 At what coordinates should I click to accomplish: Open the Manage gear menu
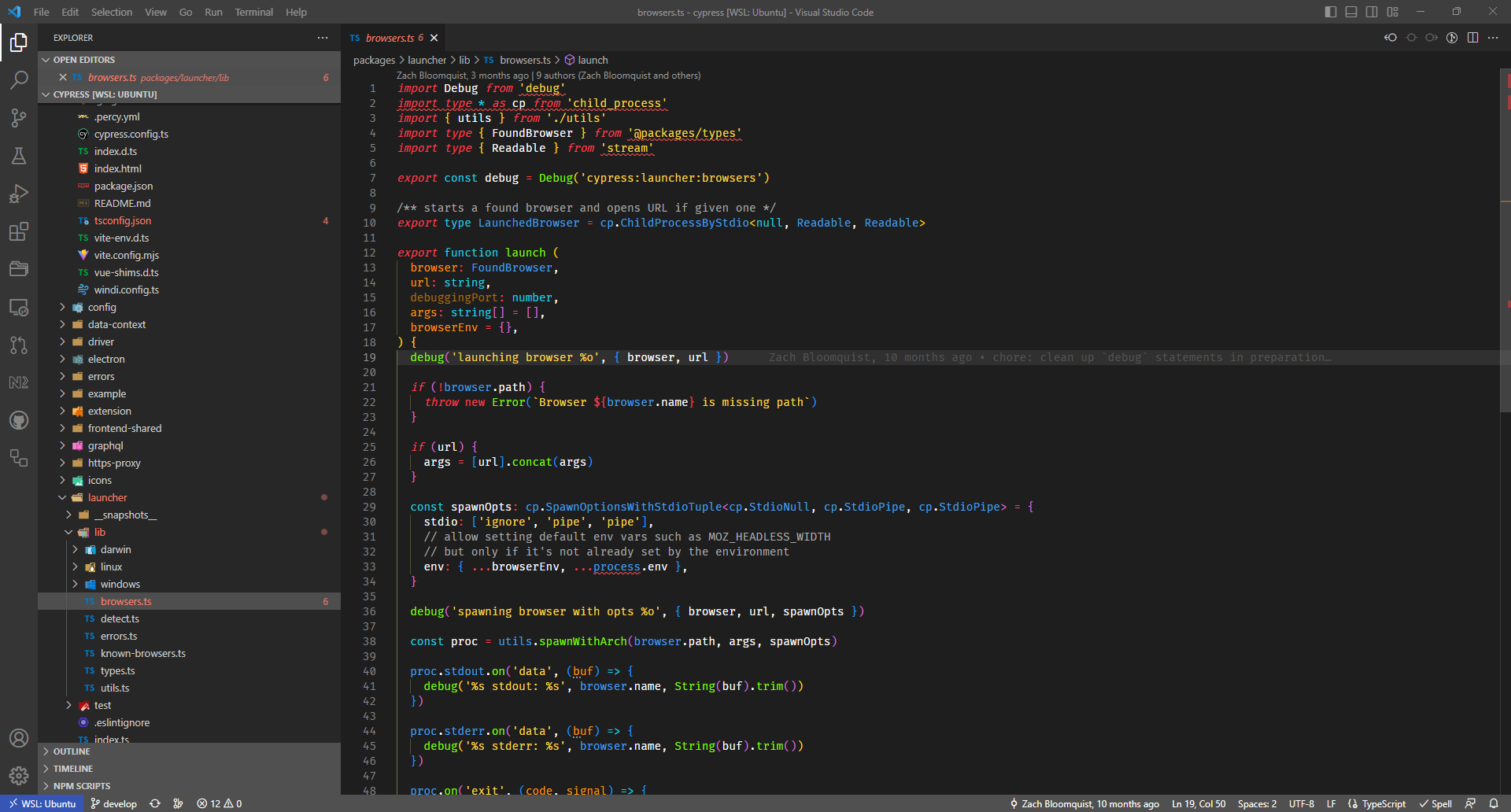pos(19,776)
